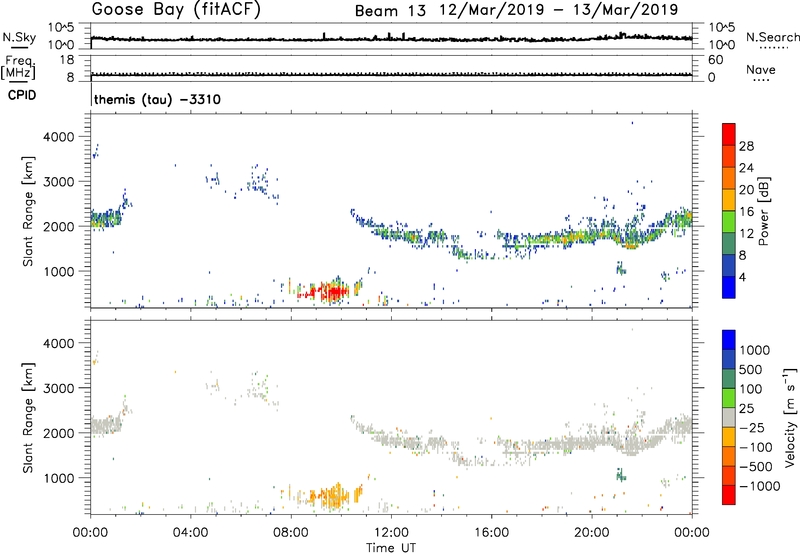Click the 'Velocity [m s-1]' colorbar title
Image resolution: width=800 pixels, height=554 pixels.
pyautogui.click(x=790, y=417)
